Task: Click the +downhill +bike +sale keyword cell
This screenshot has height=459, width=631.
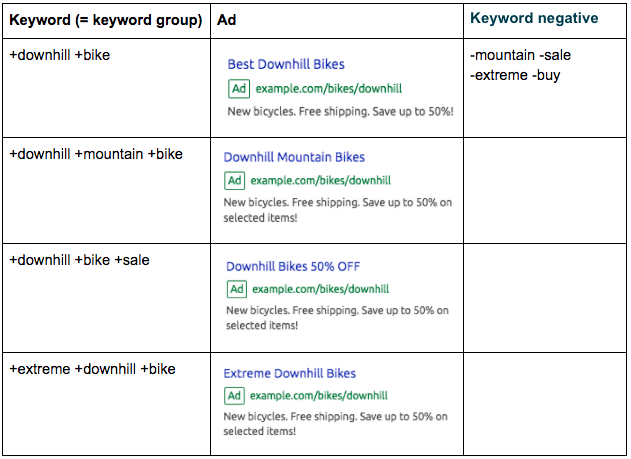Action: [80, 260]
